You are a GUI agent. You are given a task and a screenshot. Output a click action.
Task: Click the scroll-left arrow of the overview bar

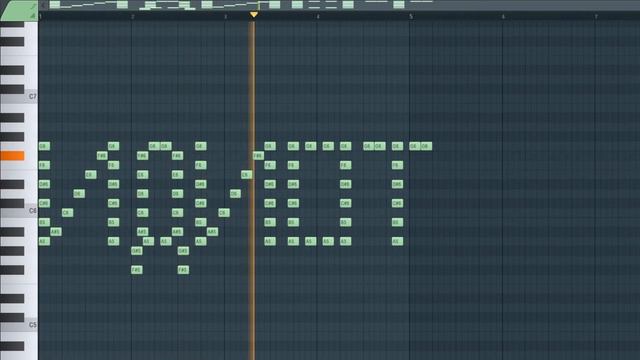pyautogui.click(x=43, y=5)
